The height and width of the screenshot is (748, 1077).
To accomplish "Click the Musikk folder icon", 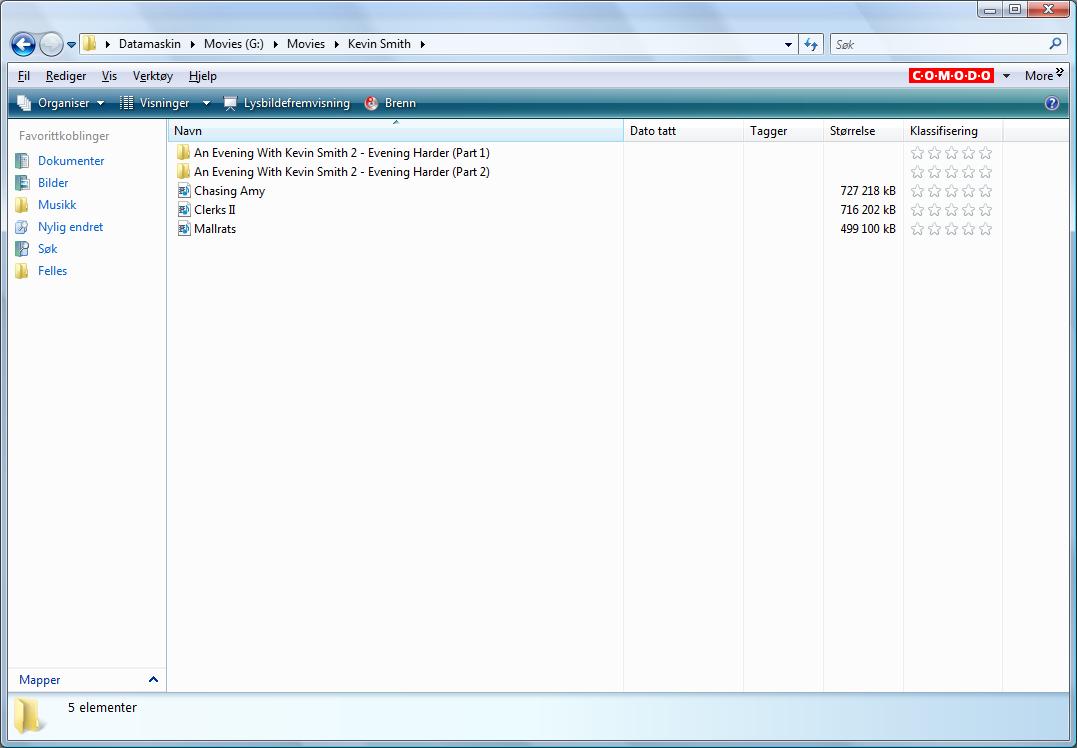I will [22, 205].
